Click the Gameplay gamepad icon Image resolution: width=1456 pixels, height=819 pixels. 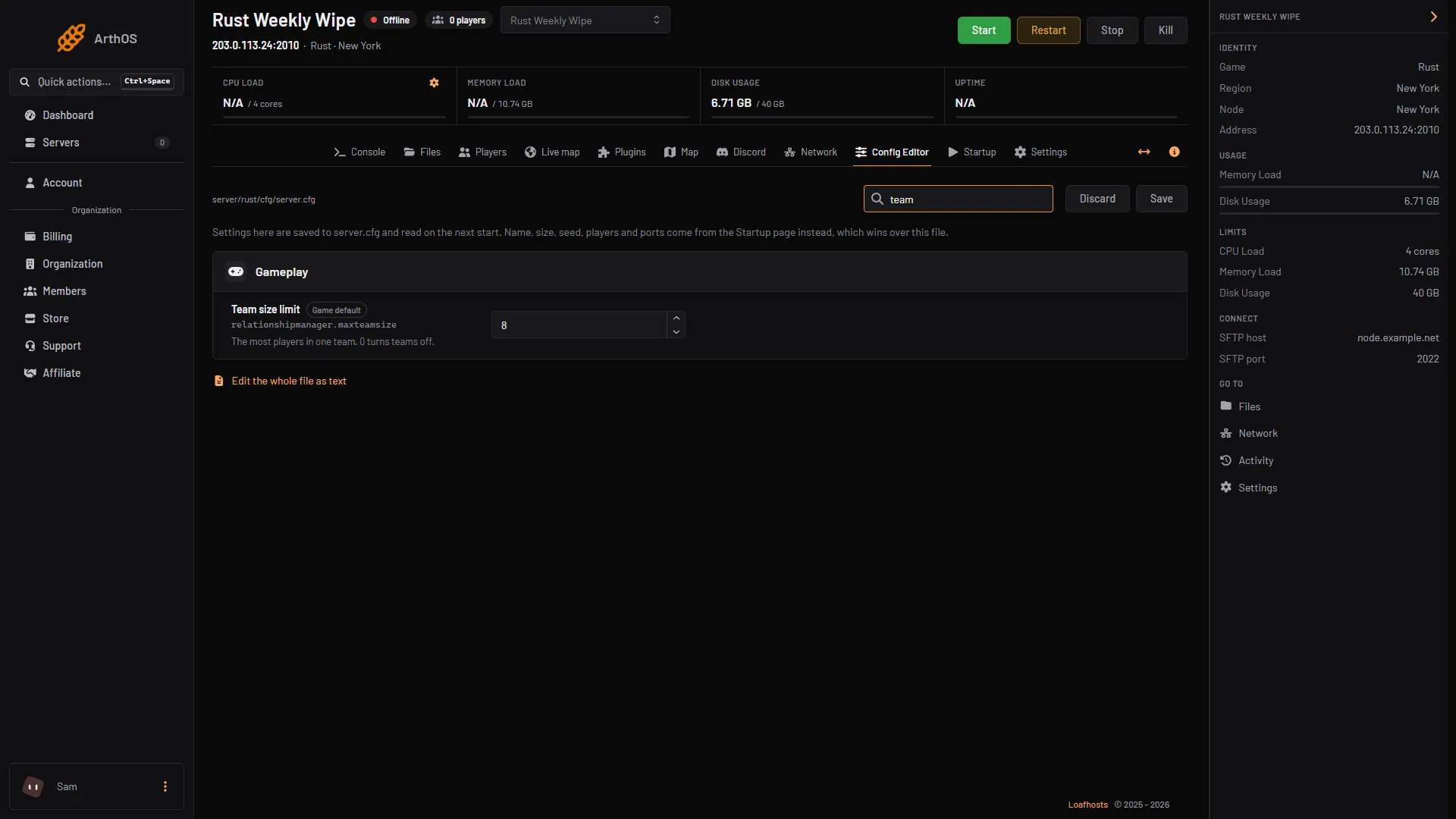[236, 271]
